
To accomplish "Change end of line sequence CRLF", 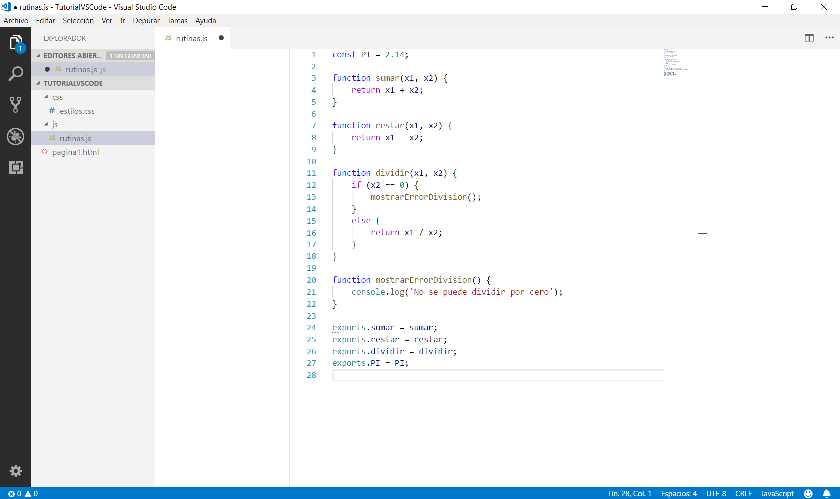I will 744,493.
